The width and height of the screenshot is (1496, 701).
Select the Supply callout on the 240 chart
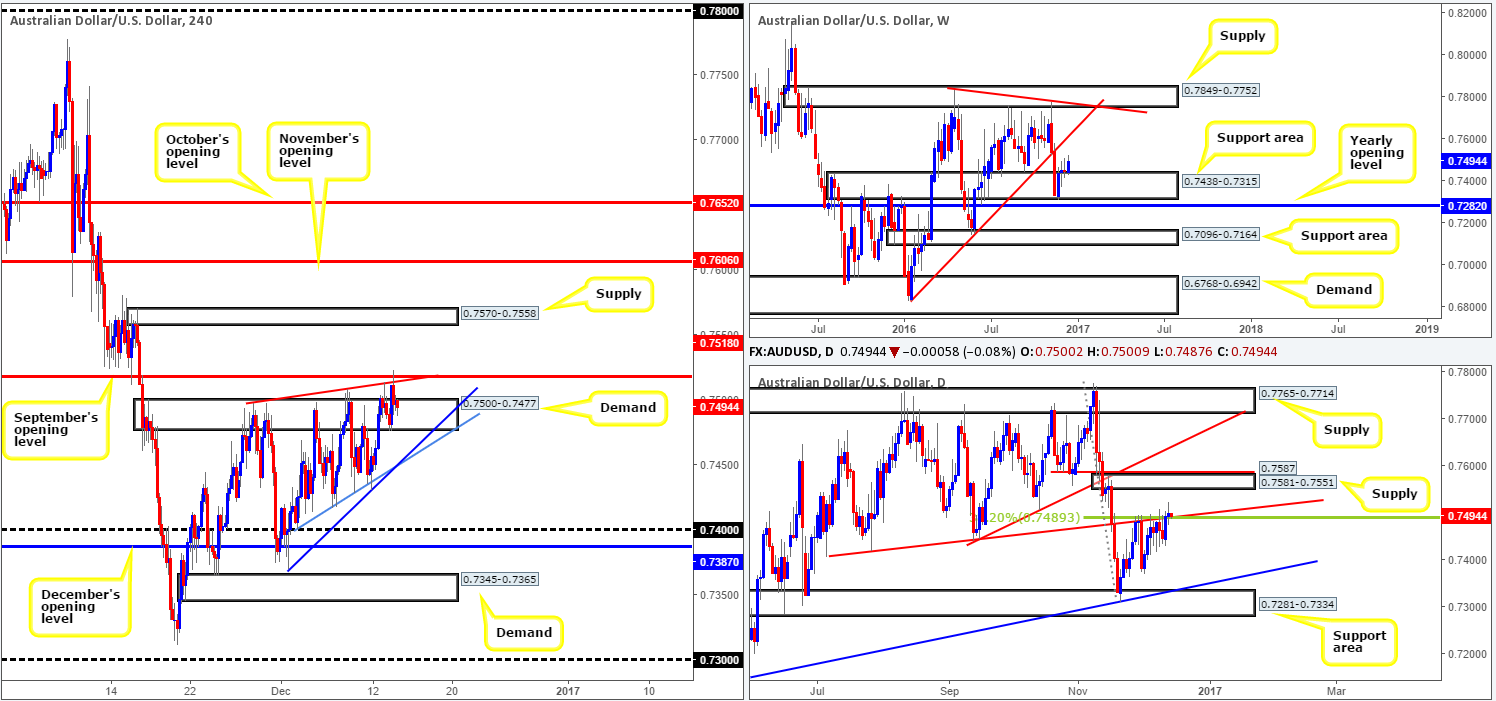point(617,295)
